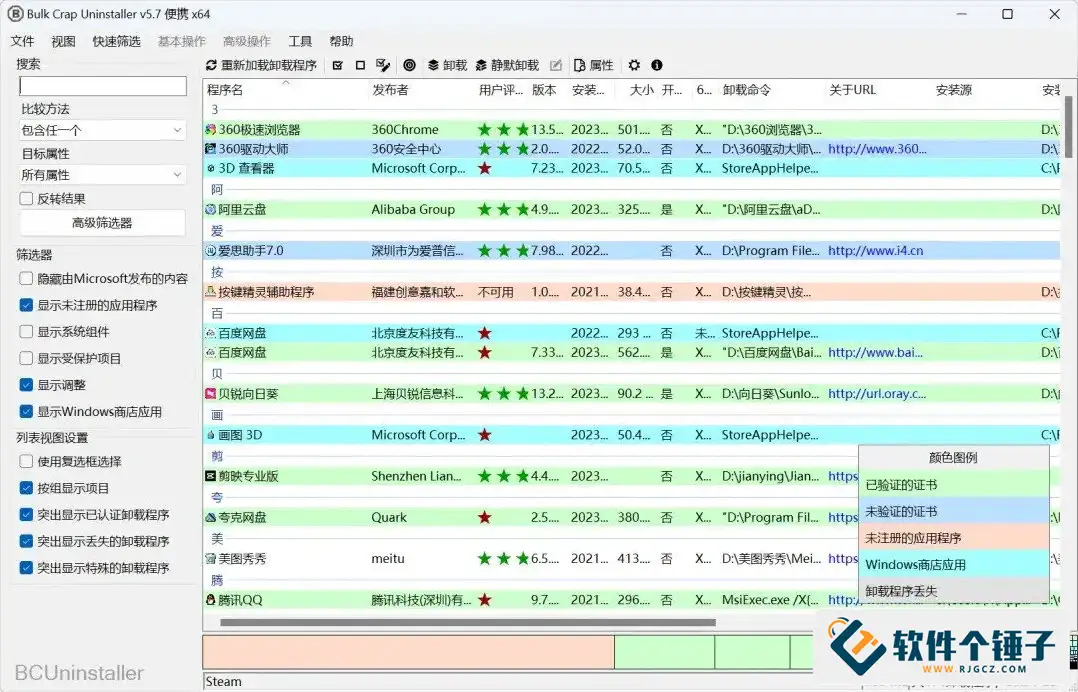This screenshot has width=1078, height=692.
Task: Open the 视图 menu
Action: point(63,41)
